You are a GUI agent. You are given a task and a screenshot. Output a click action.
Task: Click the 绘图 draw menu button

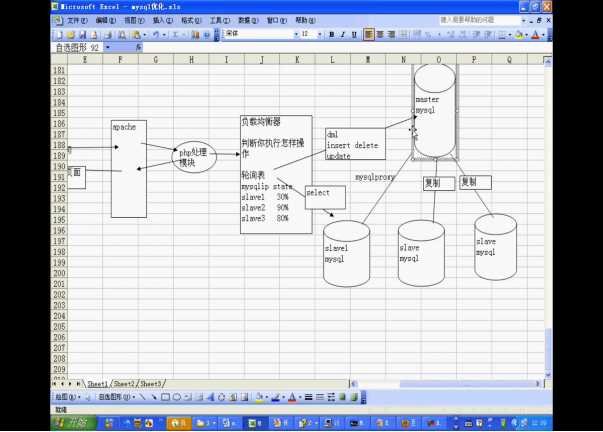pos(66,397)
